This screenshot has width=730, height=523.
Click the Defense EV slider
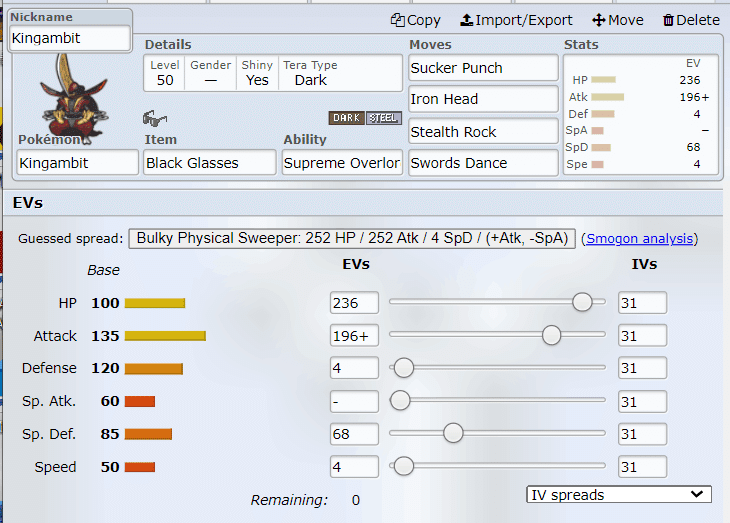point(497,367)
